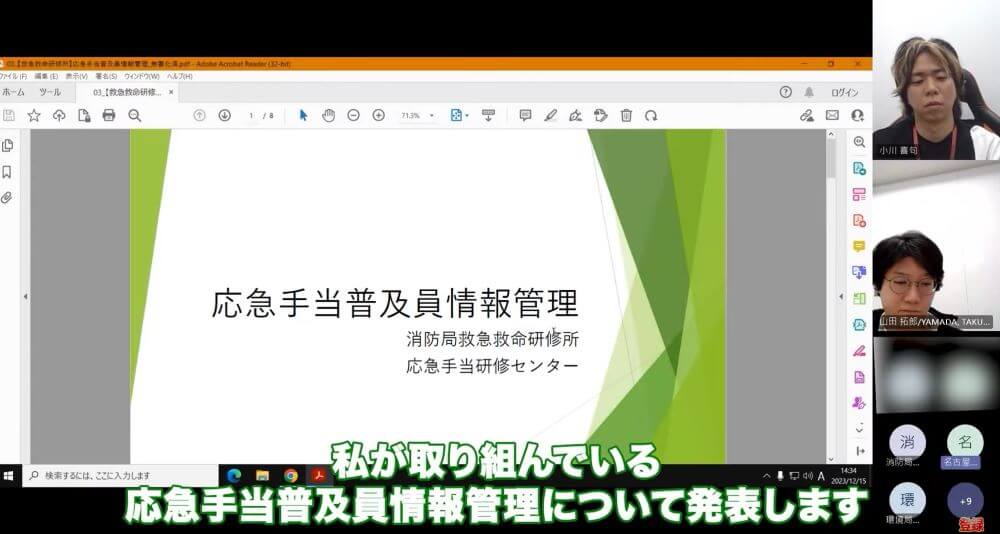Show more tools with the down chevron in right pane
Viewport: 1000px width, 534px height.
coord(860,429)
